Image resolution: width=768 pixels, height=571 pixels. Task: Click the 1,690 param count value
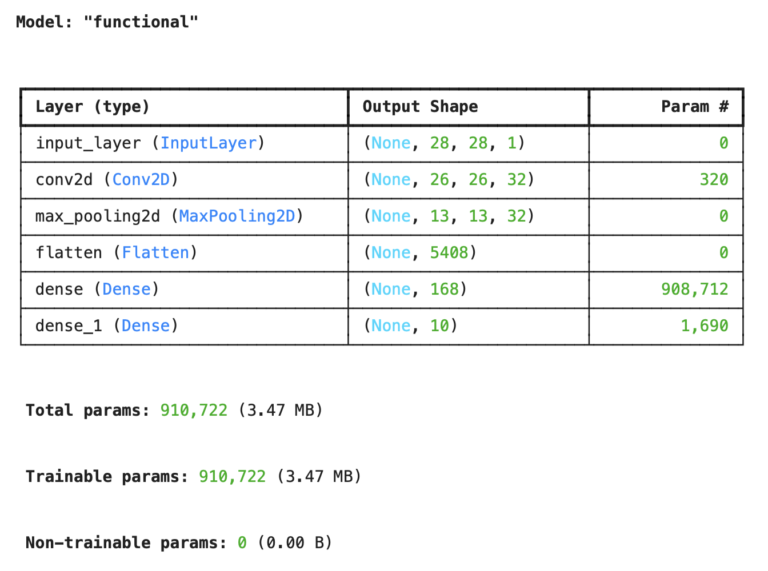click(x=705, y=326)
